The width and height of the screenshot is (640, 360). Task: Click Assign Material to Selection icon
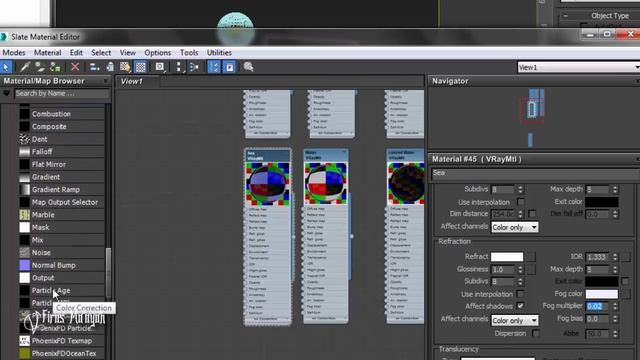coord(55,67)
